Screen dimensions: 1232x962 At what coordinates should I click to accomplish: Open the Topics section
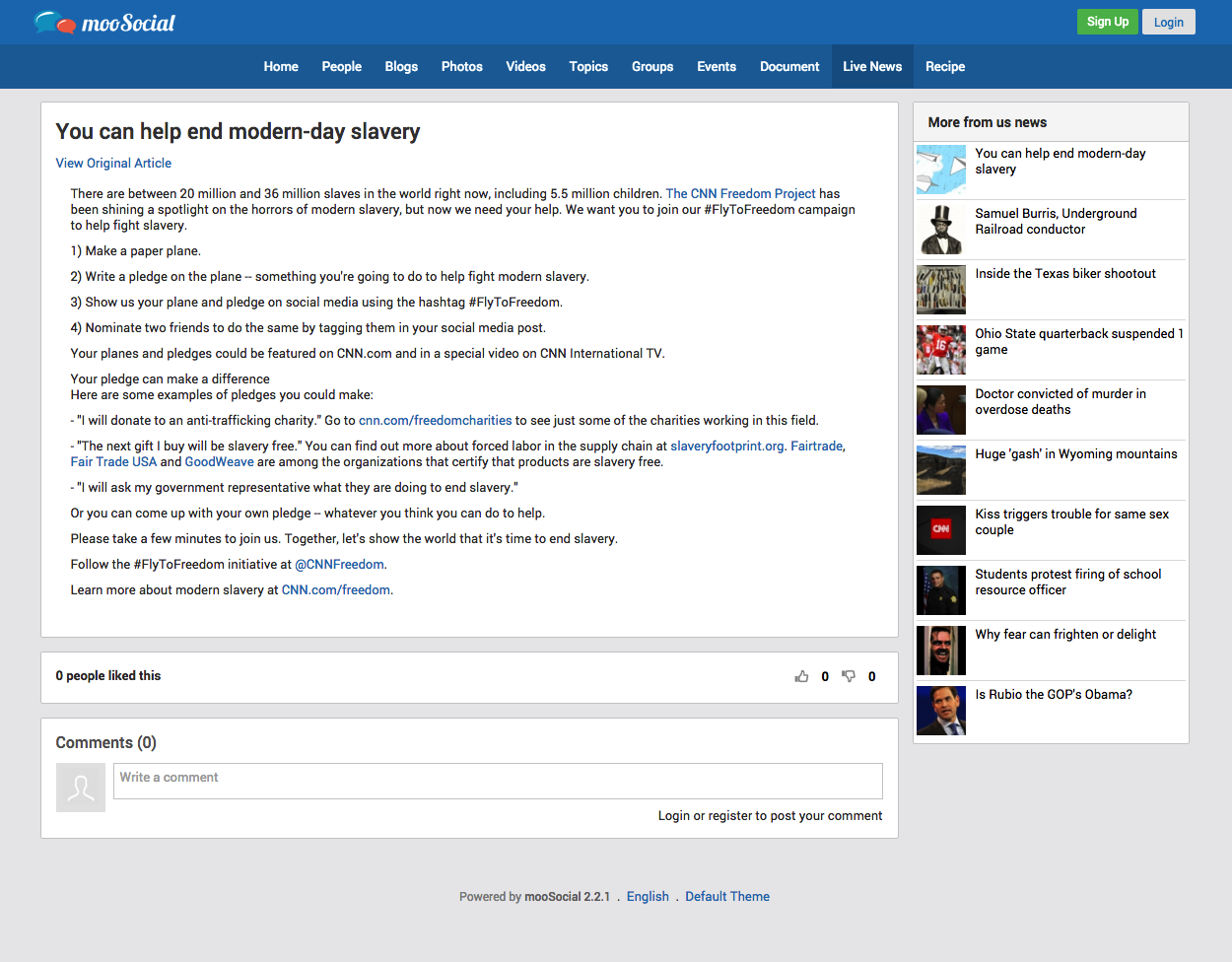(x=588, y=66)
